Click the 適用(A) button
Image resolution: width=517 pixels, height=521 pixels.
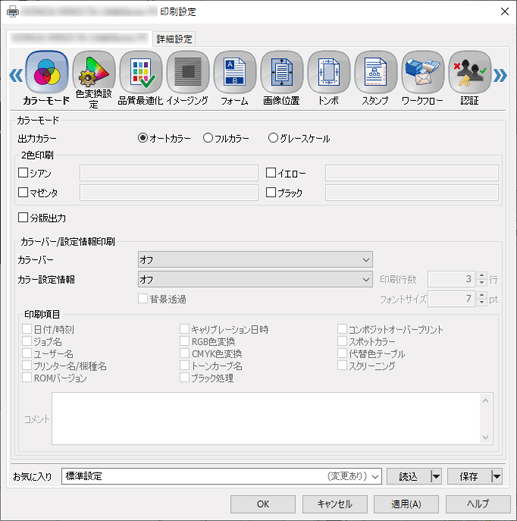pos(406,504)
